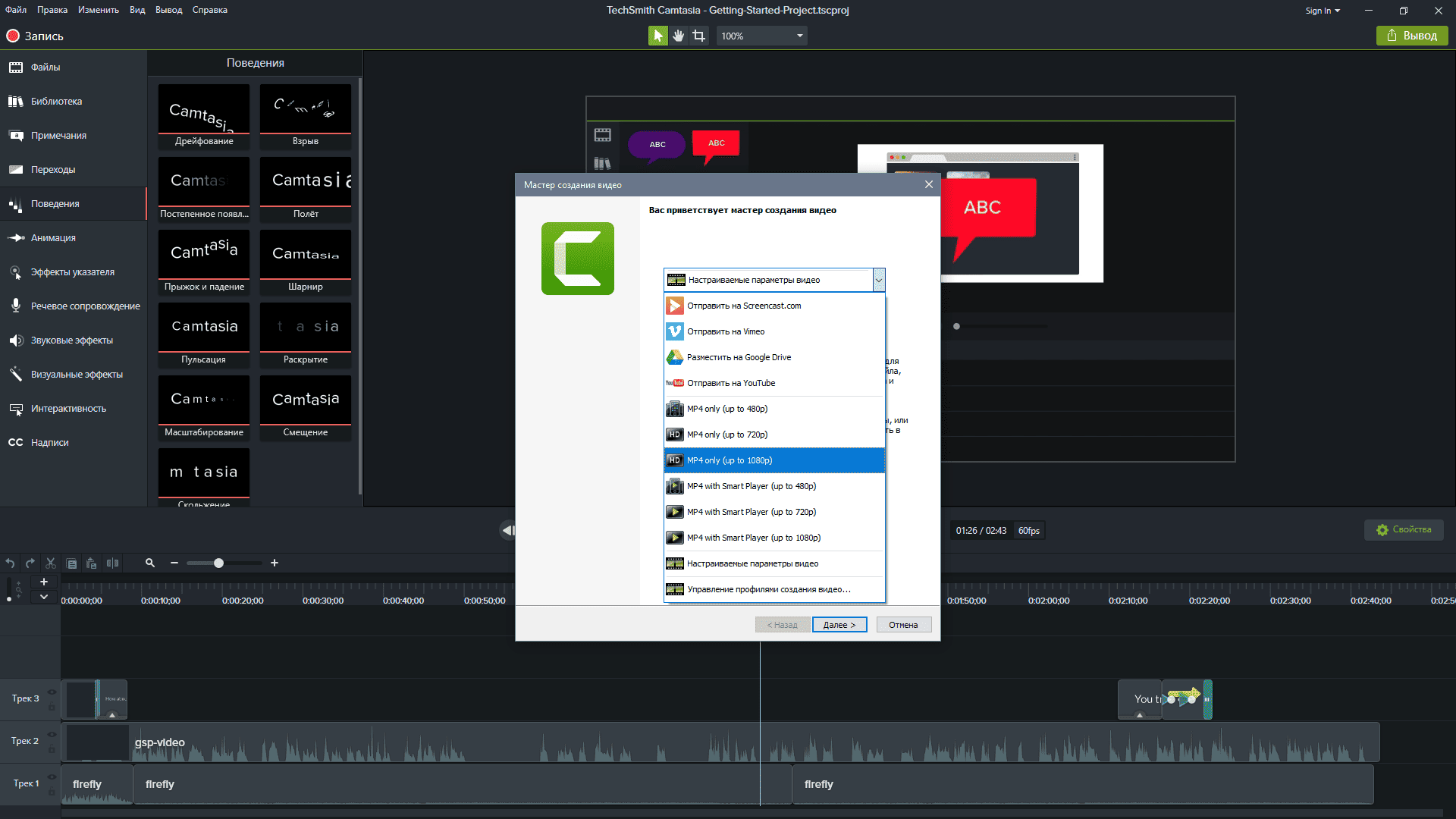The width and height of the screenshot is (1456, 819).
Task: Open the Надписи captions panel
Action: (73, 443)
